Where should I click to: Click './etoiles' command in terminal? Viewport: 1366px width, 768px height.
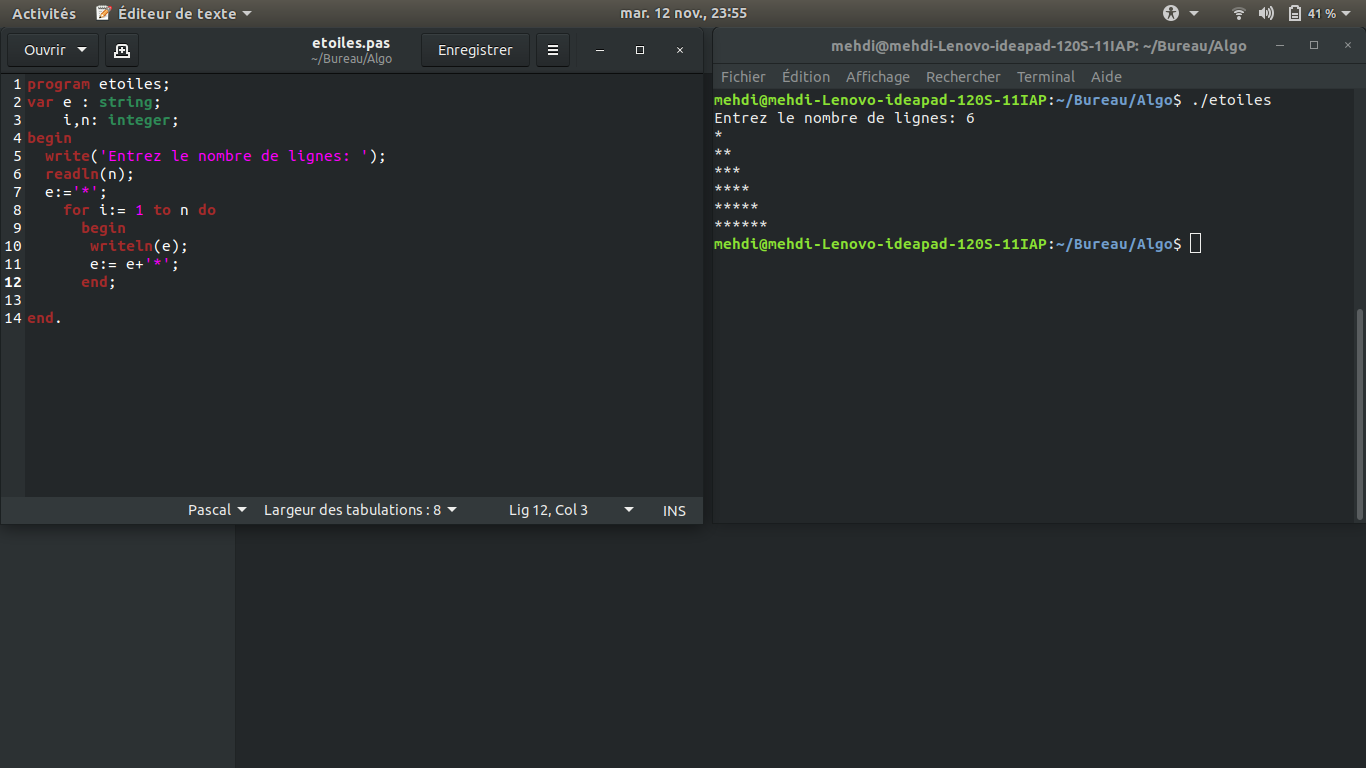click(x=1231, y=100)
